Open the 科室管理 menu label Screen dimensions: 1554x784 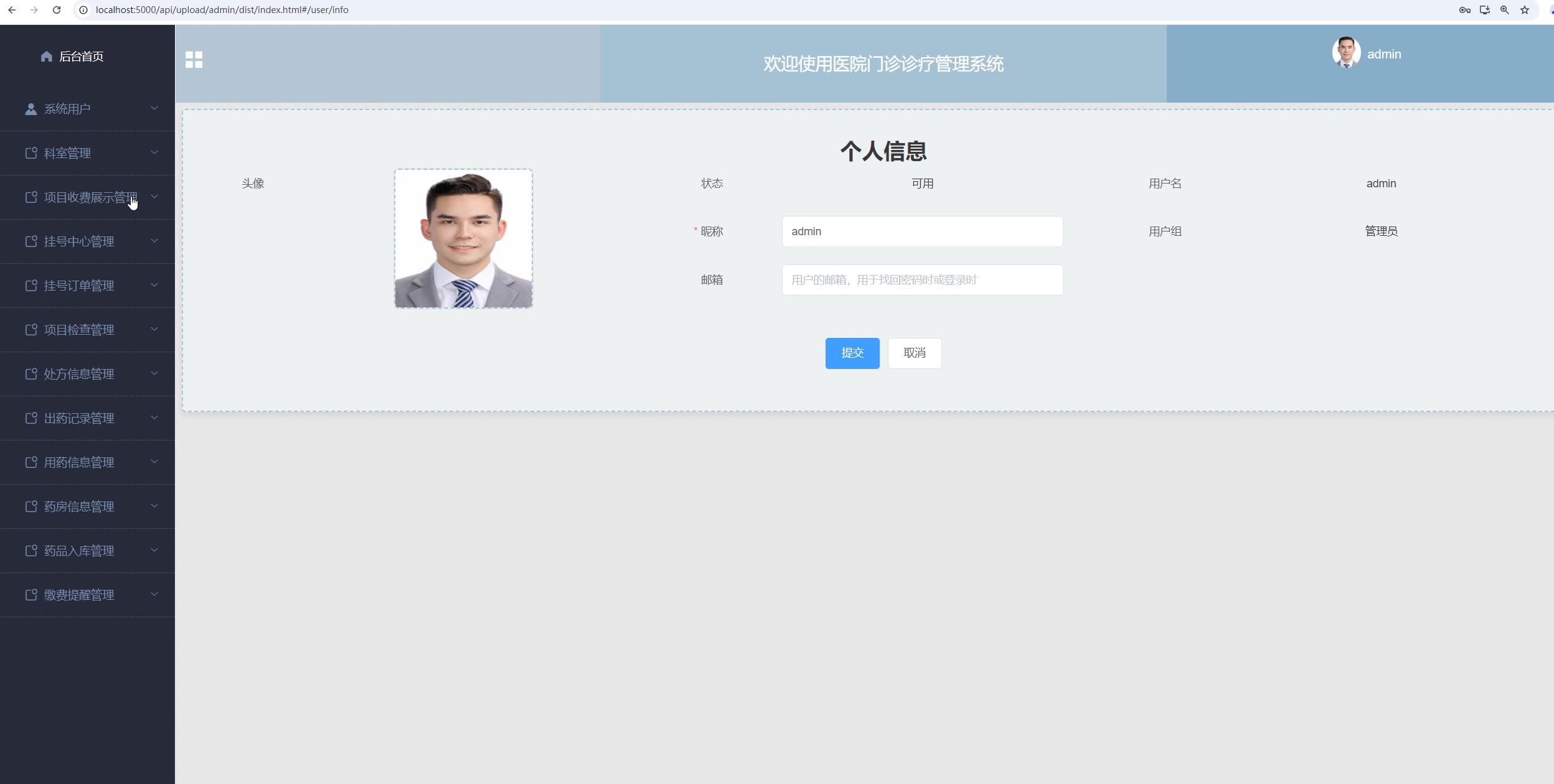(x=67, y=153)
